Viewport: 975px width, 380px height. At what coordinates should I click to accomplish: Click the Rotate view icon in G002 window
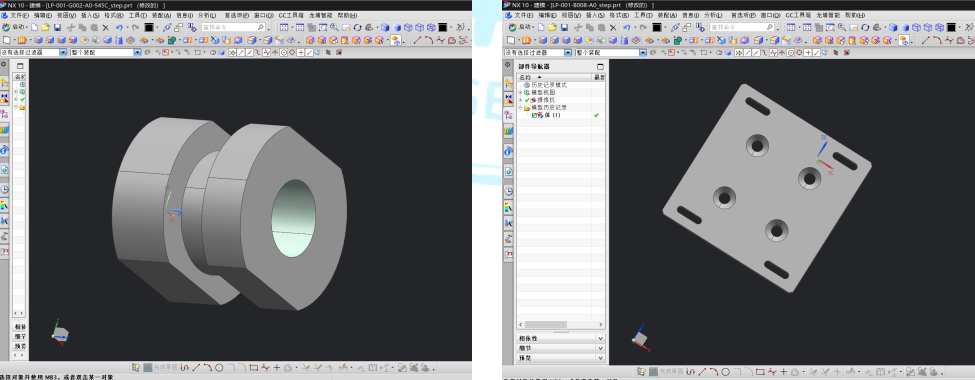click(358, 27)
